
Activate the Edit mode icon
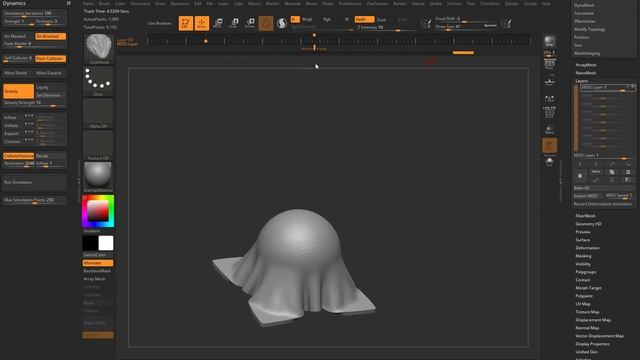pos(186,23)
